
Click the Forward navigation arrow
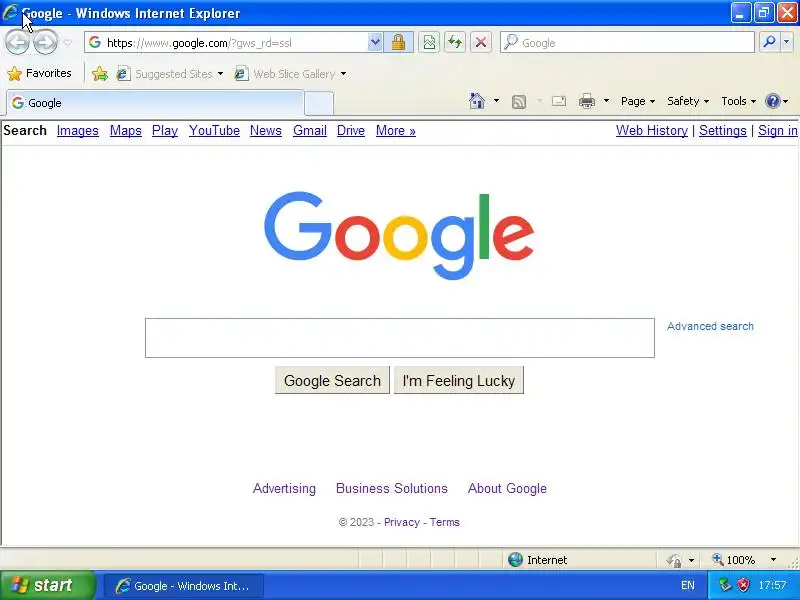click(45, 42)
